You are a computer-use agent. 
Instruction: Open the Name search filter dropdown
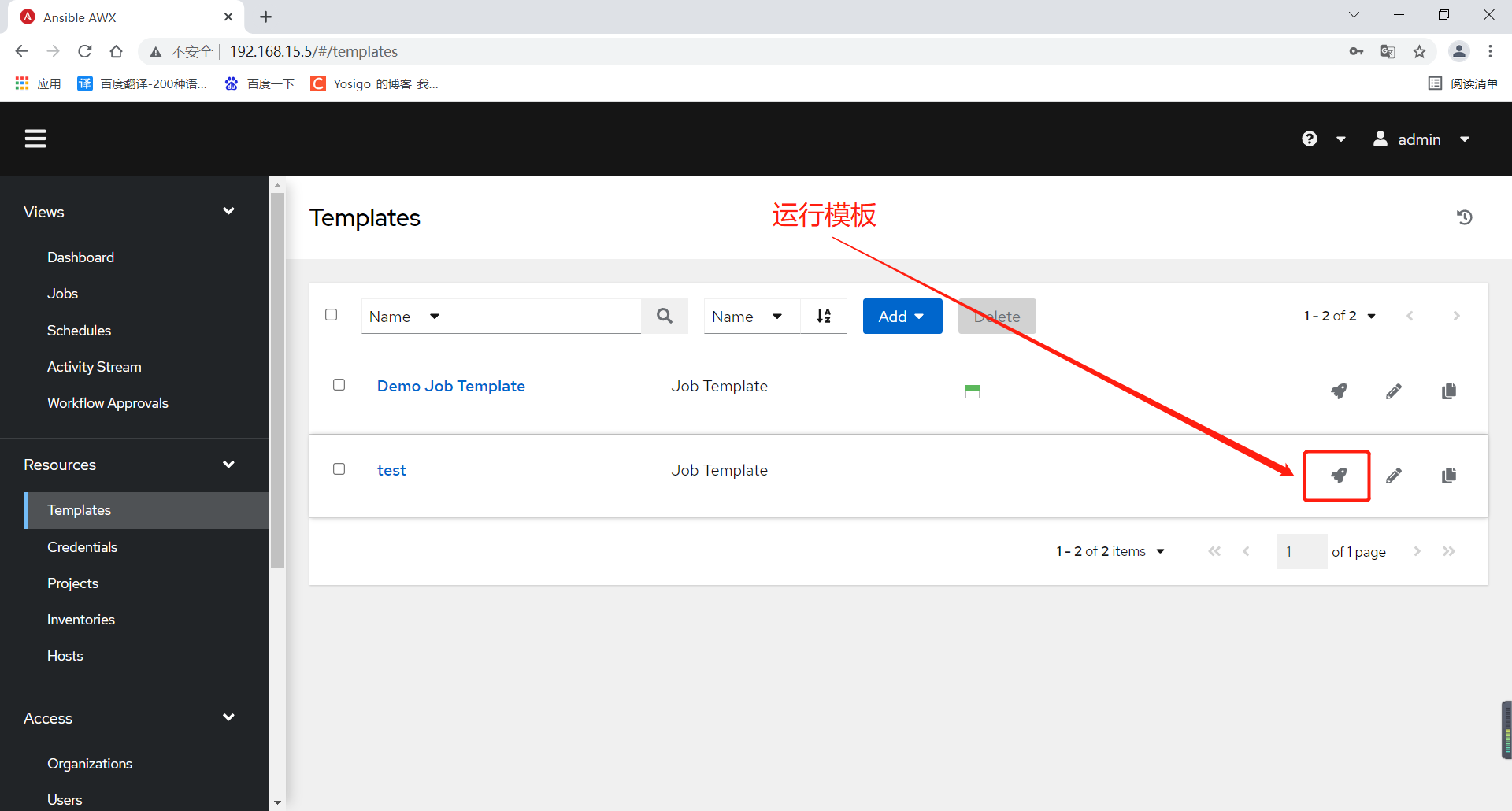tap(409, 316)
